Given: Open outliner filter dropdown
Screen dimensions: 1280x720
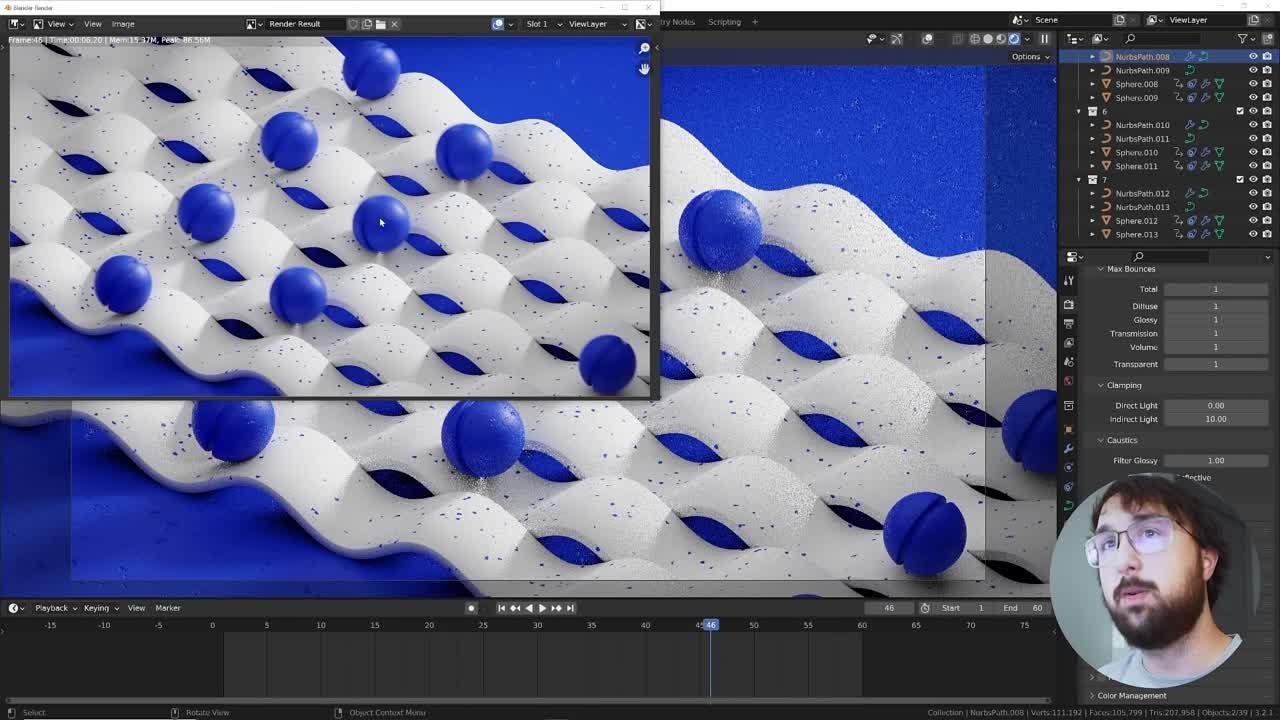Looking at the screenshot, I should point(1246,39).
